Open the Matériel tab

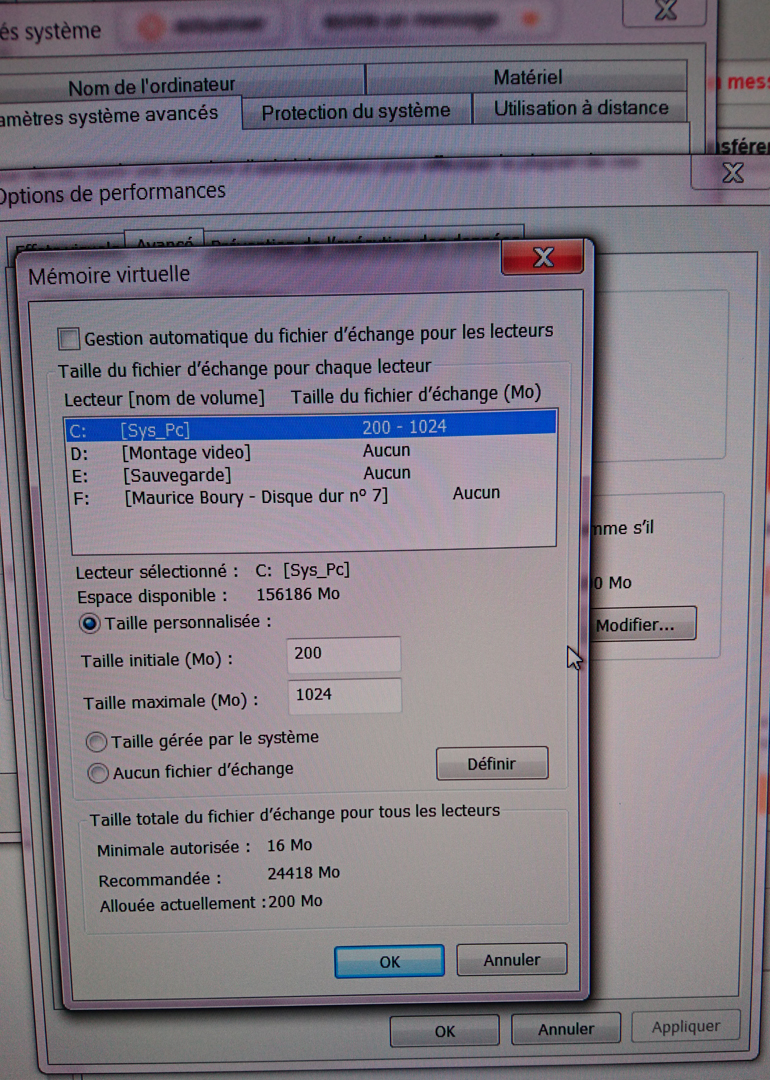point(528,77)
